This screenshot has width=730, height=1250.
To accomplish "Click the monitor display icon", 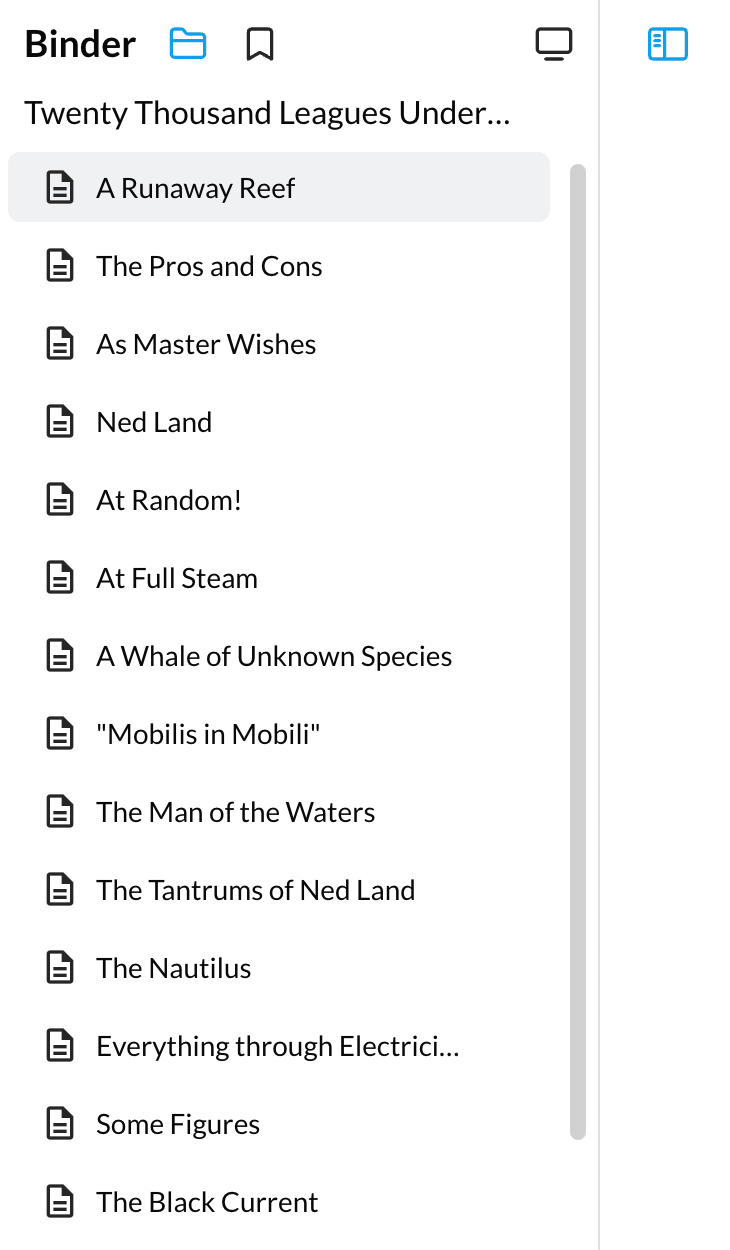I will (x=554, y=44).
